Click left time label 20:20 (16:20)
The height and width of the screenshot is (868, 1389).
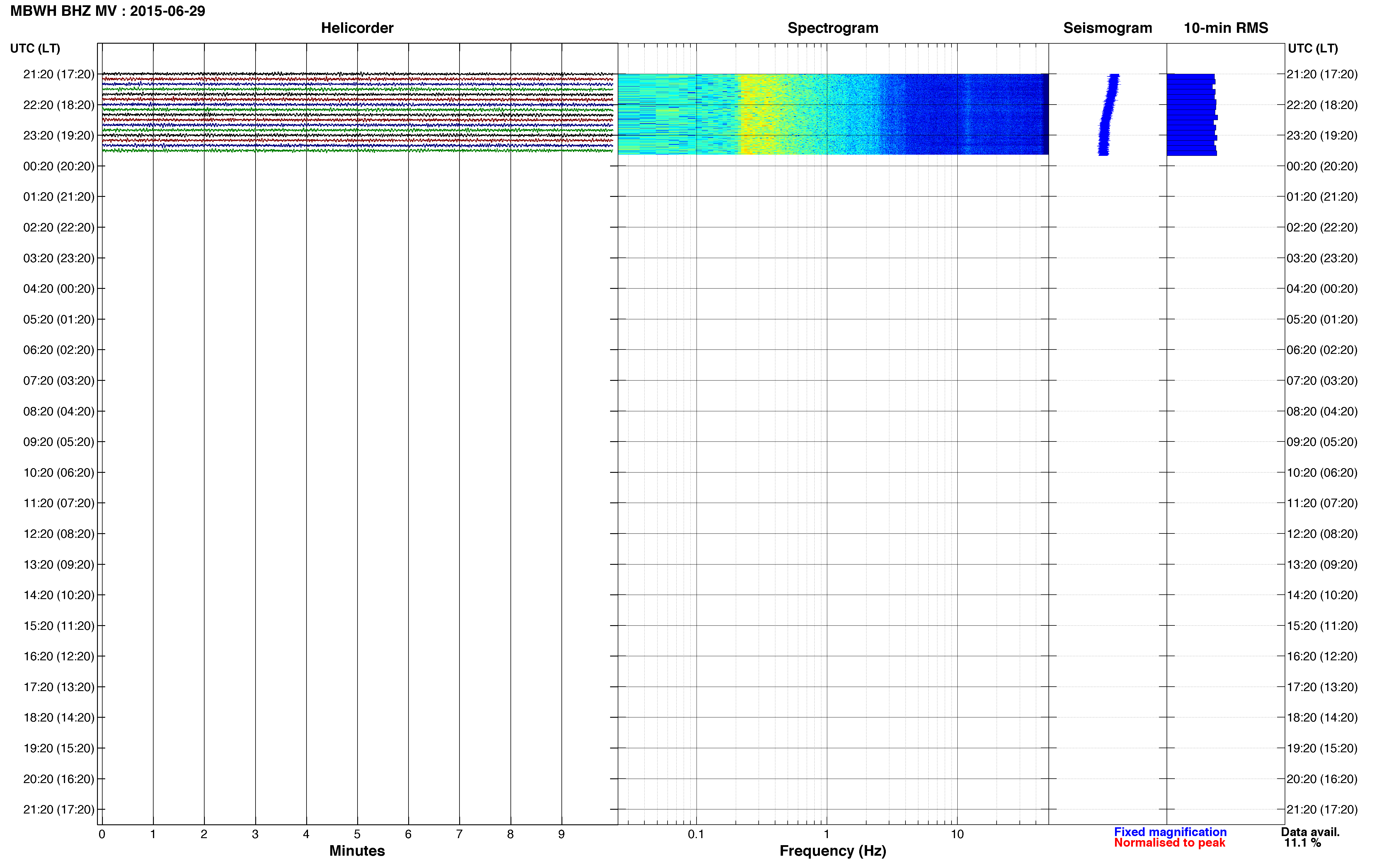coord(59,779)
